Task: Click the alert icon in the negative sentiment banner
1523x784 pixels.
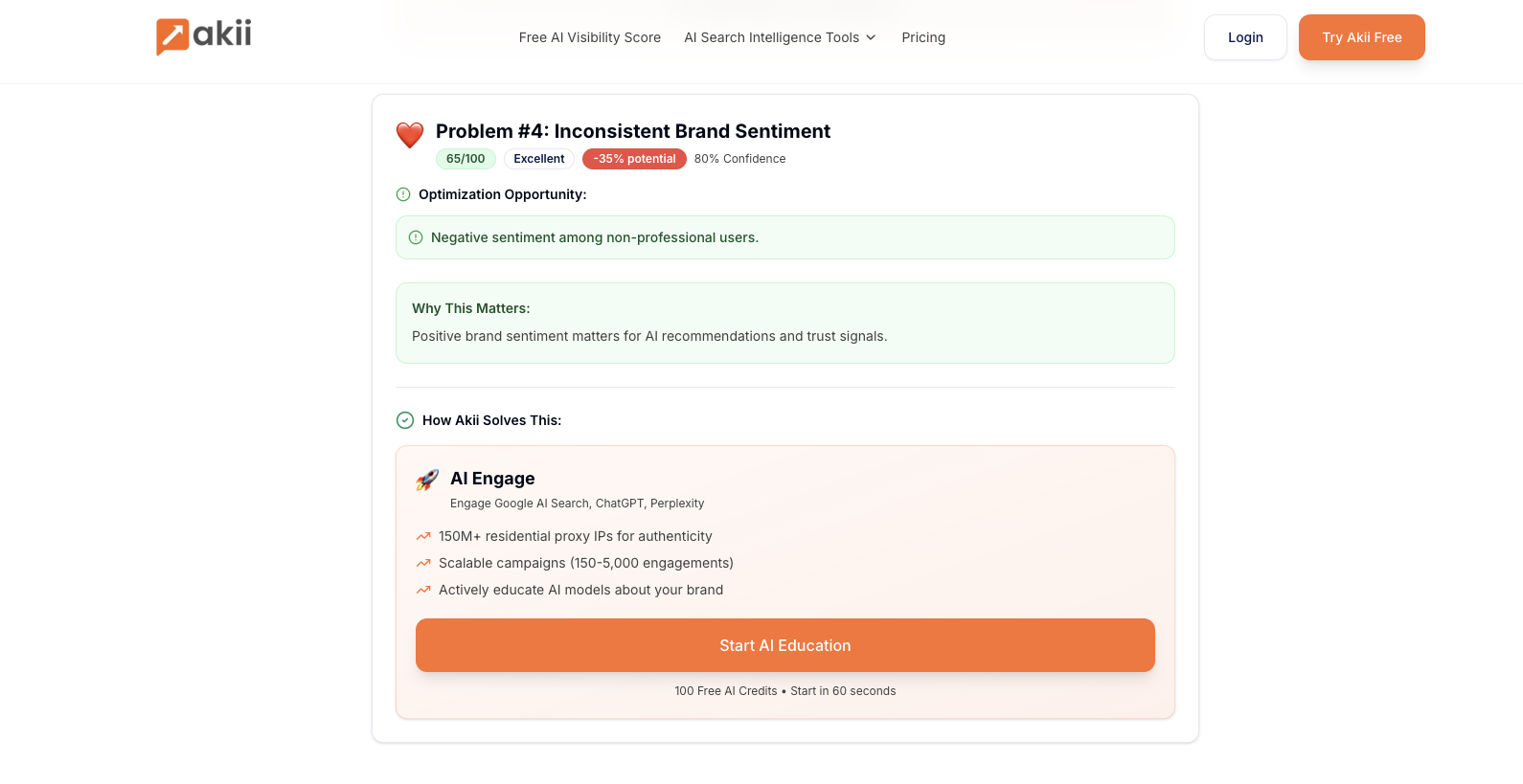Action: [415, 236]
